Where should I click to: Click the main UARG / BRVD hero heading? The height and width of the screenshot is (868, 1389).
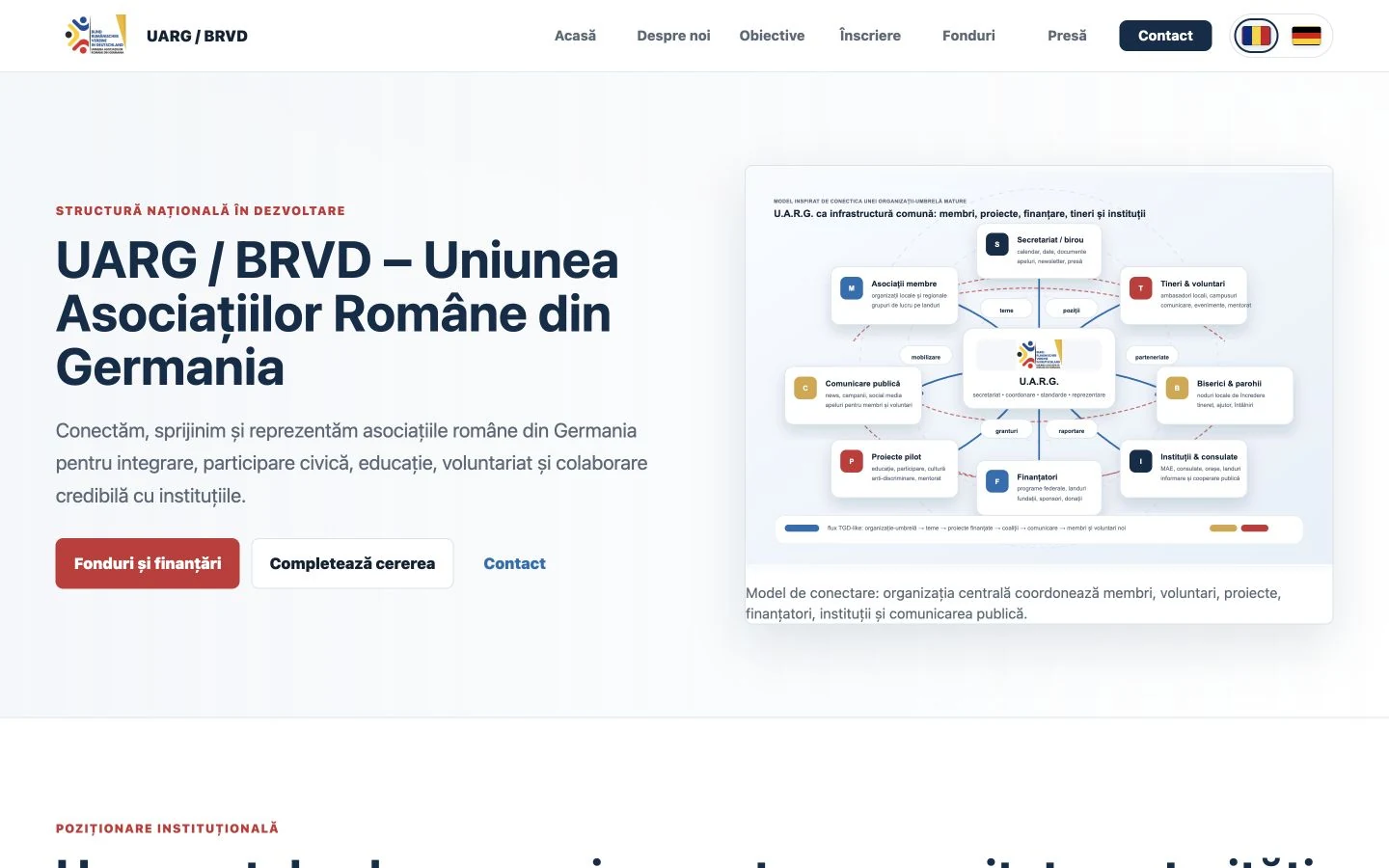click(x=338, y=314)
